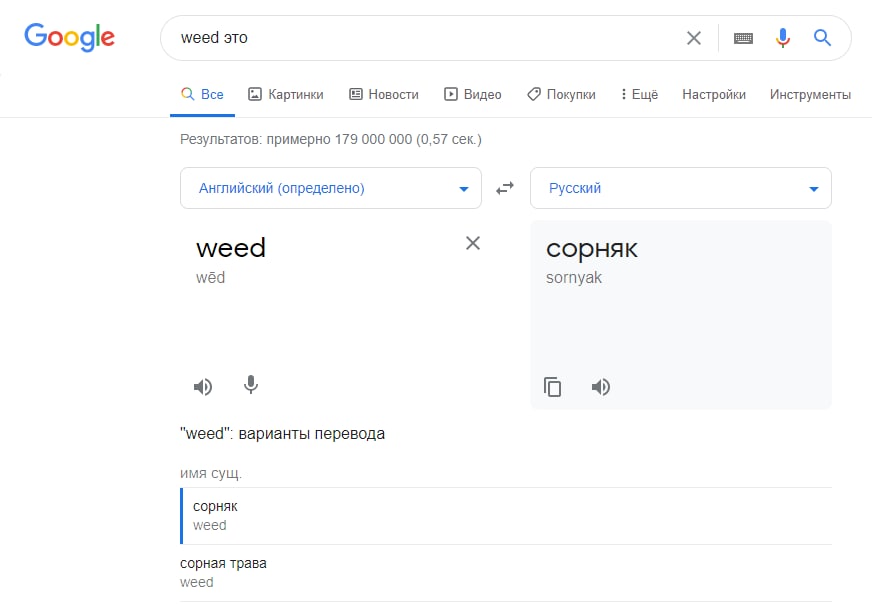The image size is (872, 604).
Task: Open Инструменты options
Action: click(x=810, y=95)
